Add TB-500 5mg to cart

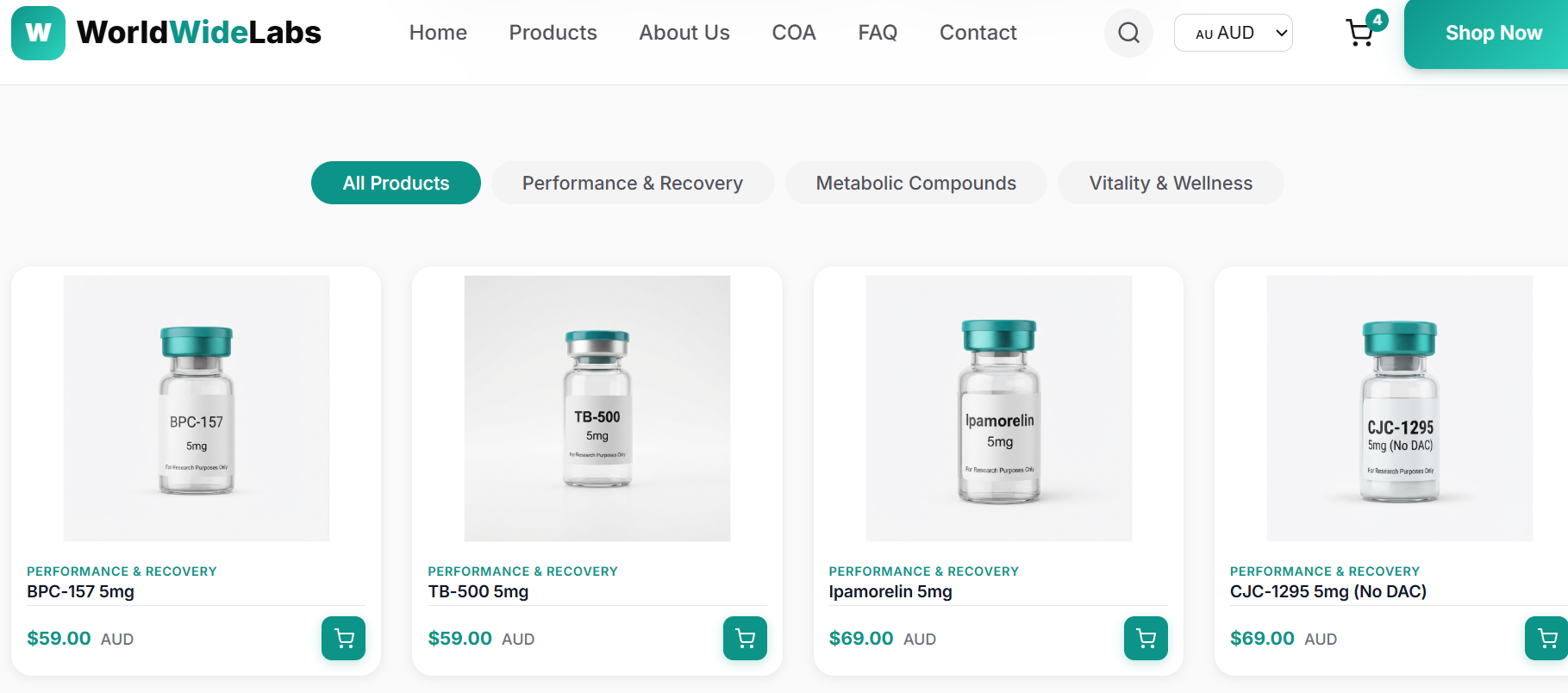point(745,638)
